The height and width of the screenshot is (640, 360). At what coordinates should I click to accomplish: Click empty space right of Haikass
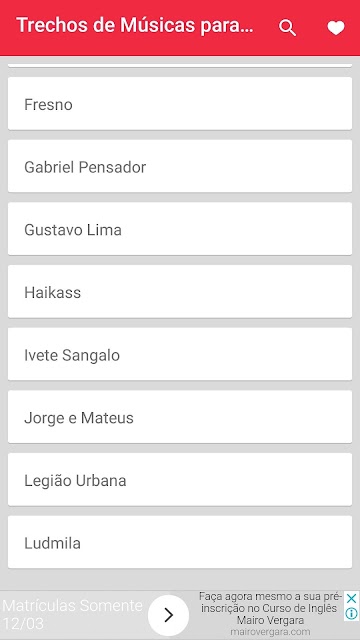[x=216, y=292]
